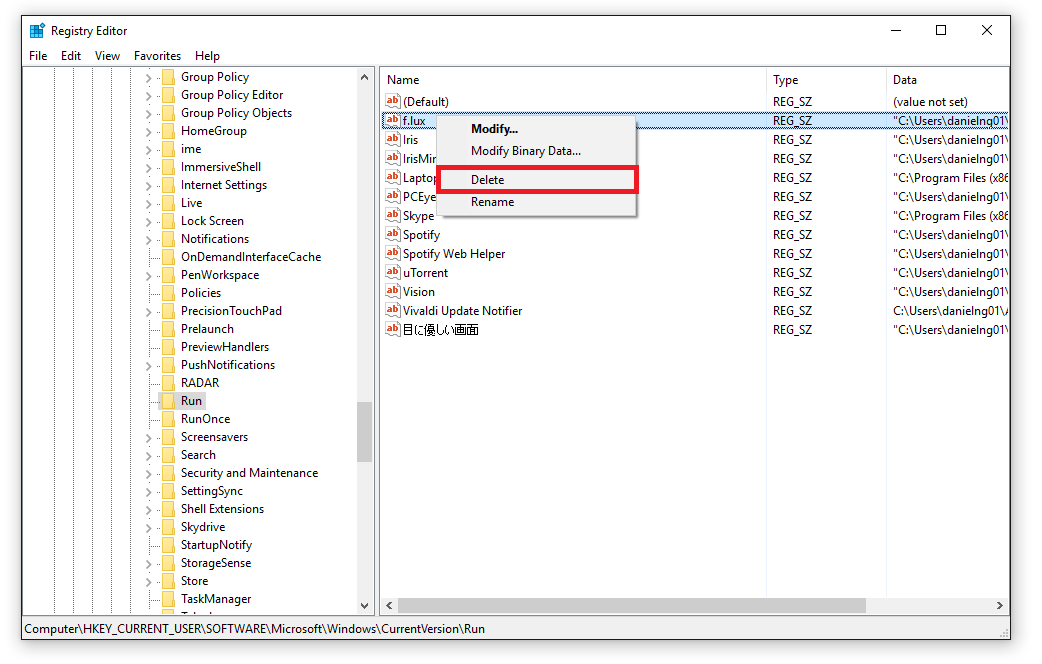Expand the Internet Settings key
1042x664 pixels.
149,185
